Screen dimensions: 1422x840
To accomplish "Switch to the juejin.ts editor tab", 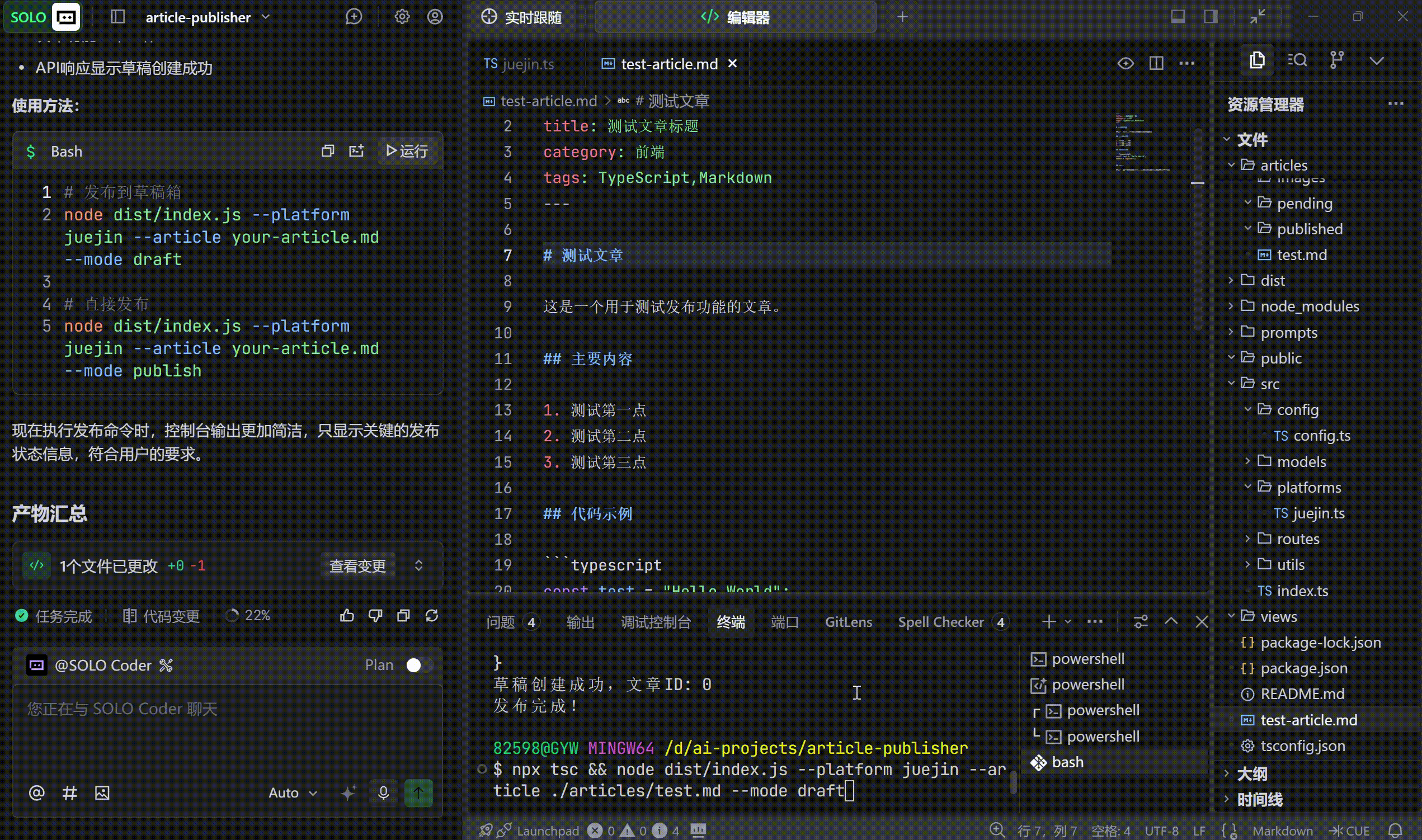I will click(519, 64).
